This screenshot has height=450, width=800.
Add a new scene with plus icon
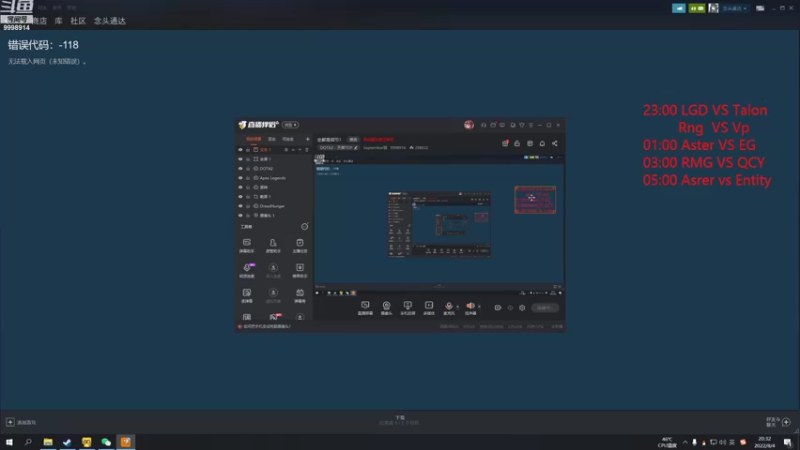(x=307, y=139)
